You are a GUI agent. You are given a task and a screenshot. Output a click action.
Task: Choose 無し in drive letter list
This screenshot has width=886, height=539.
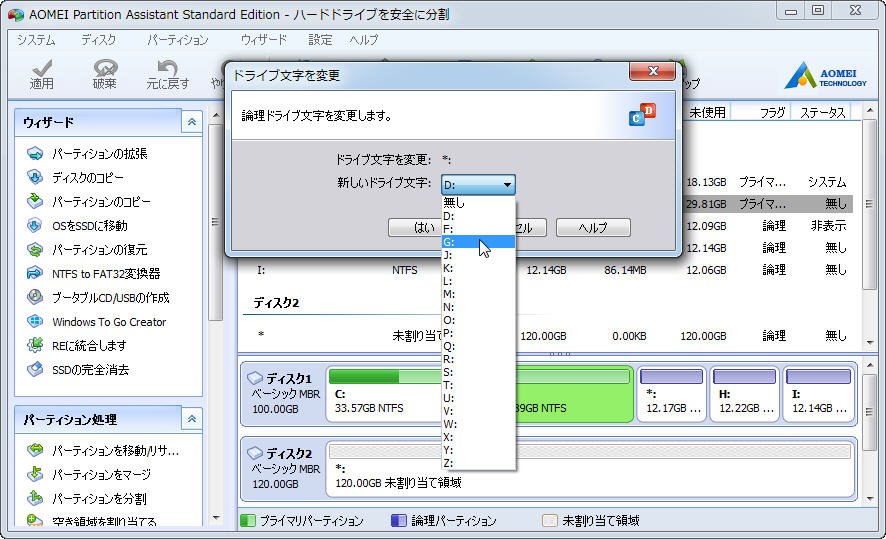click(x=478, y=202)
